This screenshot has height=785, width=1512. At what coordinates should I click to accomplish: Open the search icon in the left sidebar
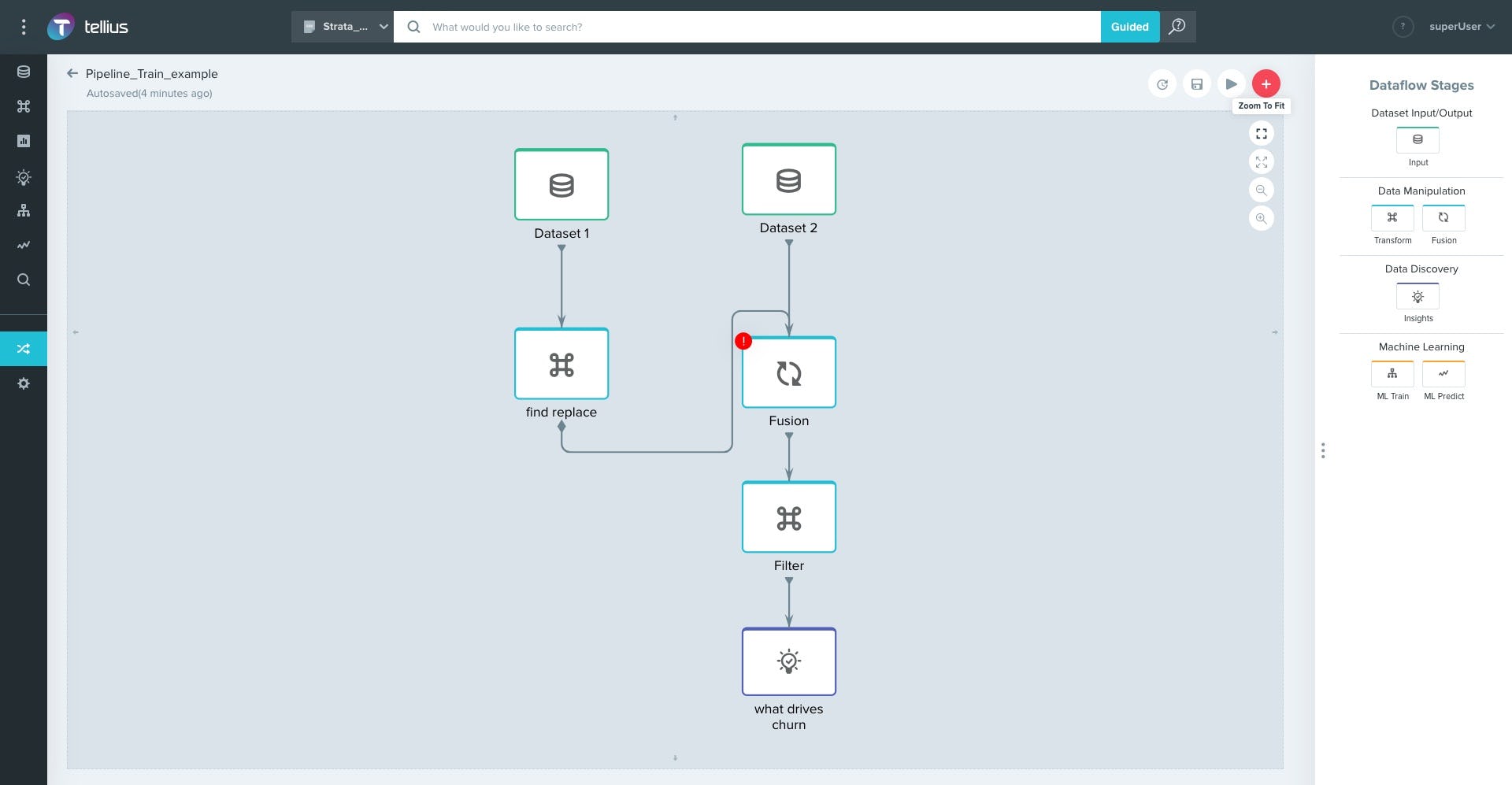(x=24, y=280)
